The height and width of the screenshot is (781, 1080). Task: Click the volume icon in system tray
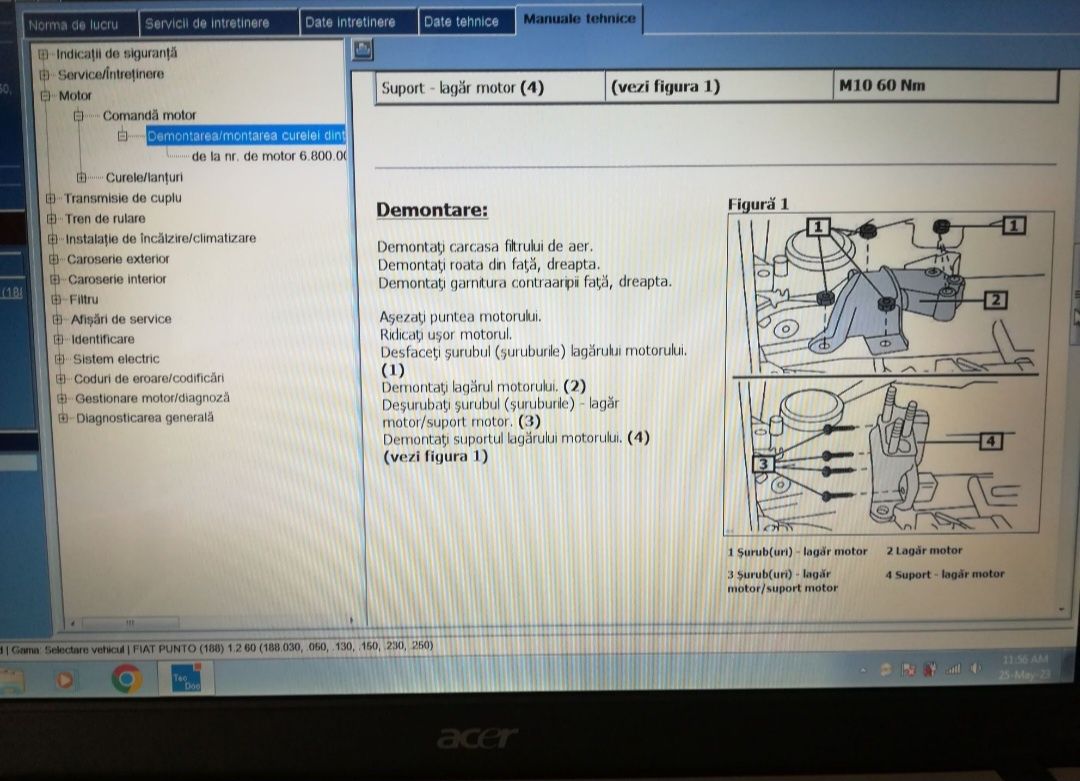[976, 668]
